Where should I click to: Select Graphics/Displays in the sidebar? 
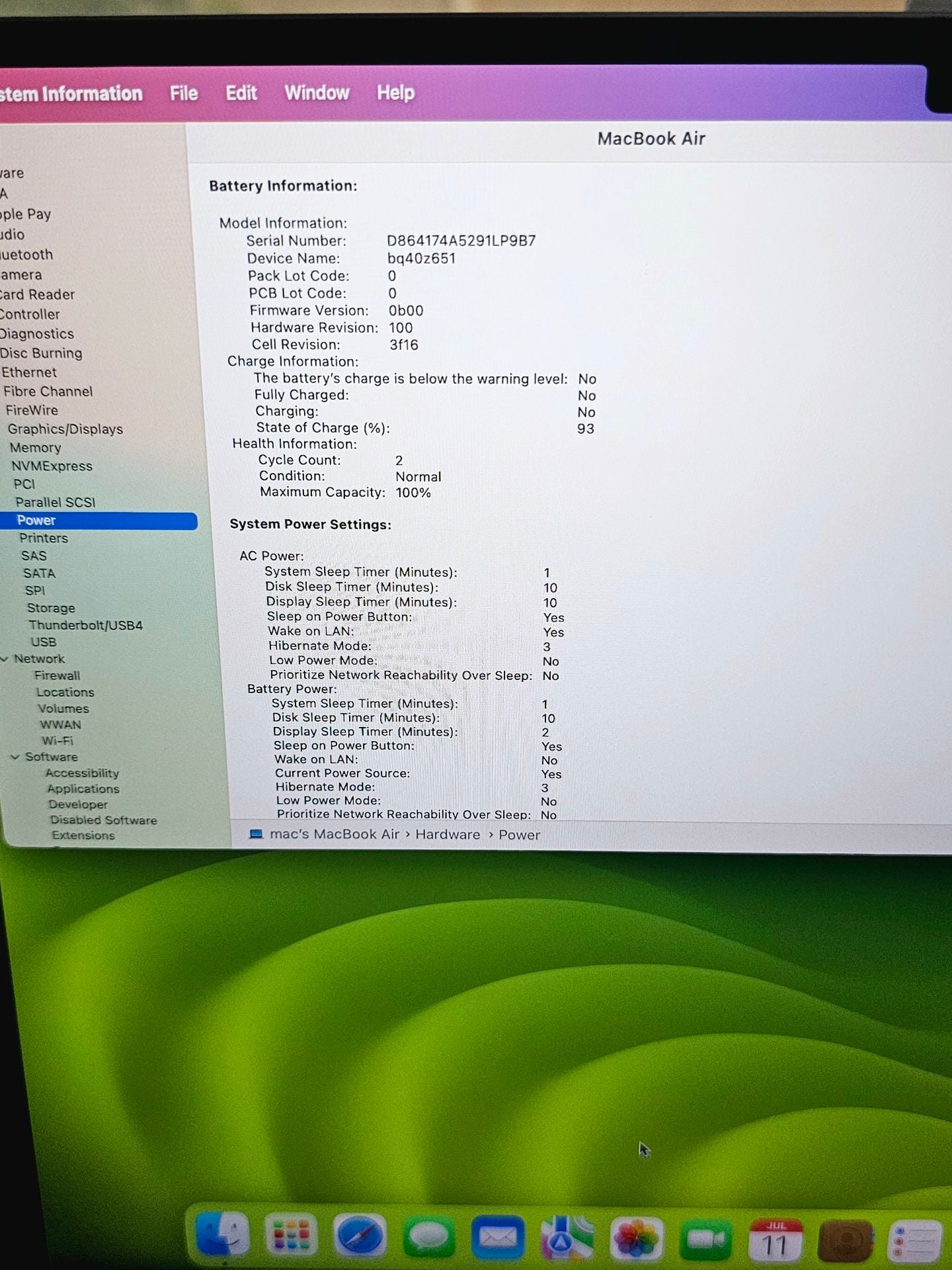65,429
